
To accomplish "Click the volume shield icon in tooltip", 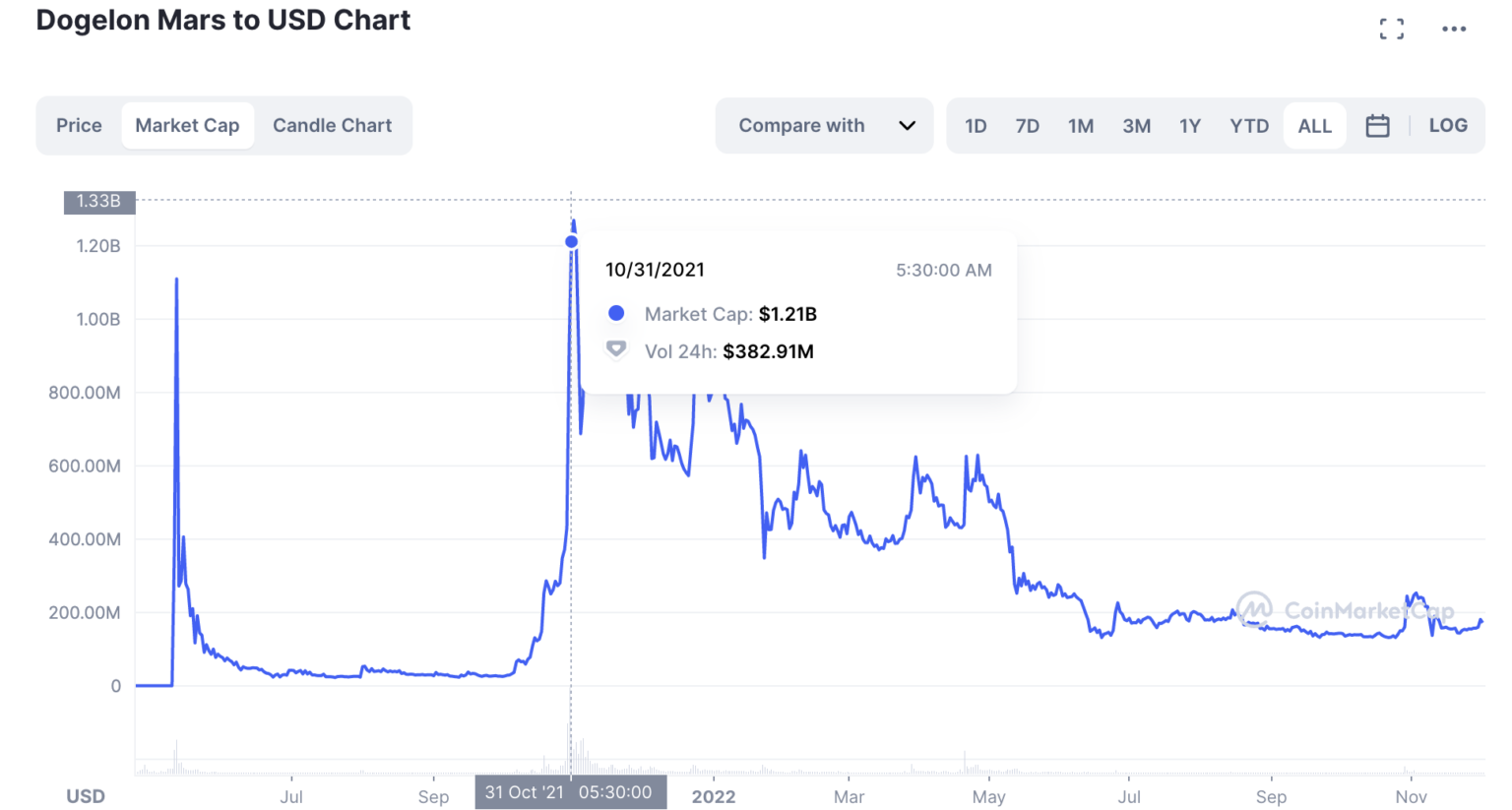I will click(x=616, y=350).
